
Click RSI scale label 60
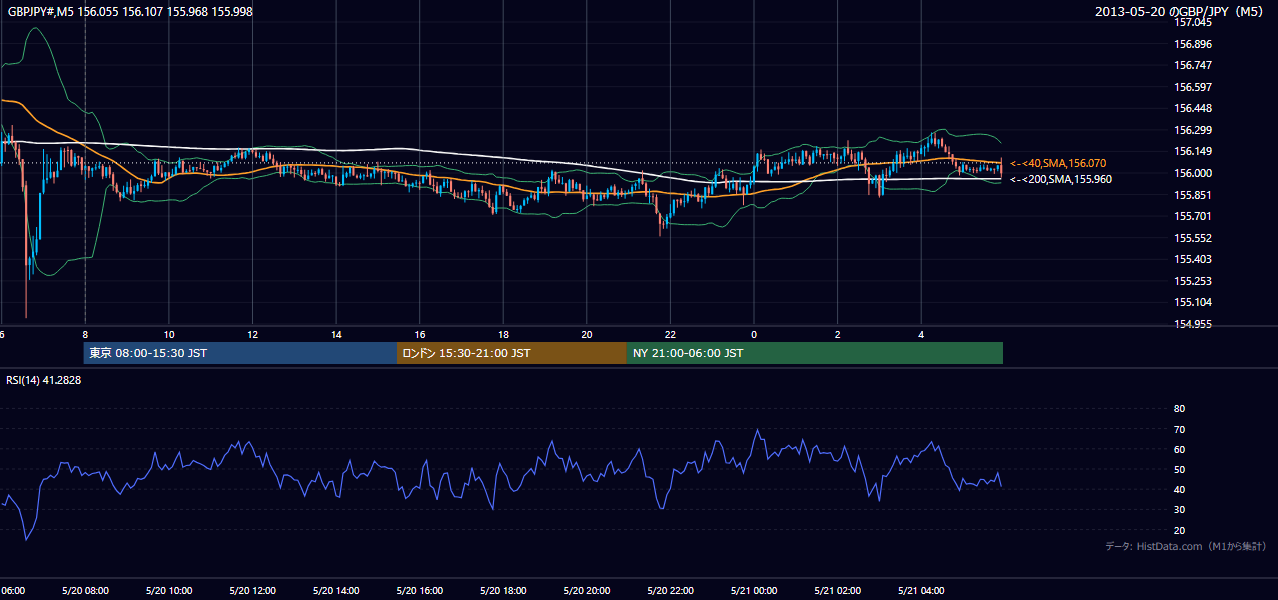point(1179,449)
